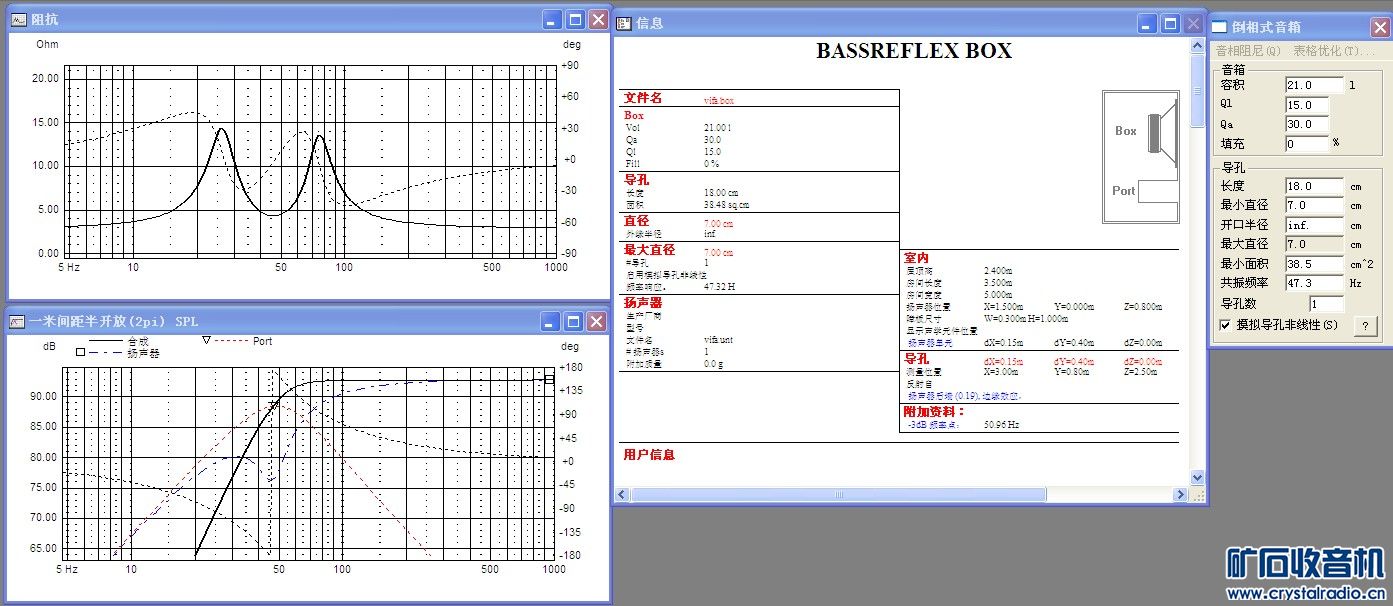Maximize the 信息 window
The image size is (1393, 606).
pos(1171,23)
